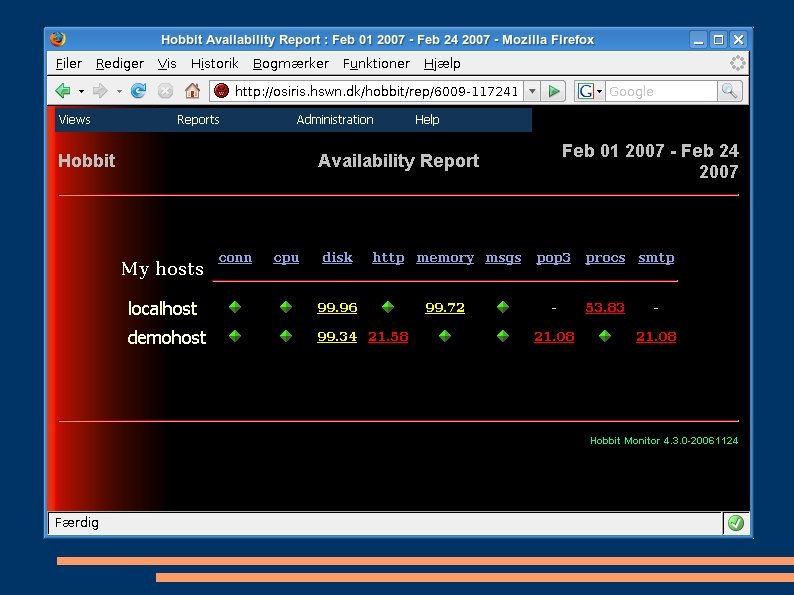Click the memory column link
The width and height of the screenshot is (794, 595).
(445, 258)
